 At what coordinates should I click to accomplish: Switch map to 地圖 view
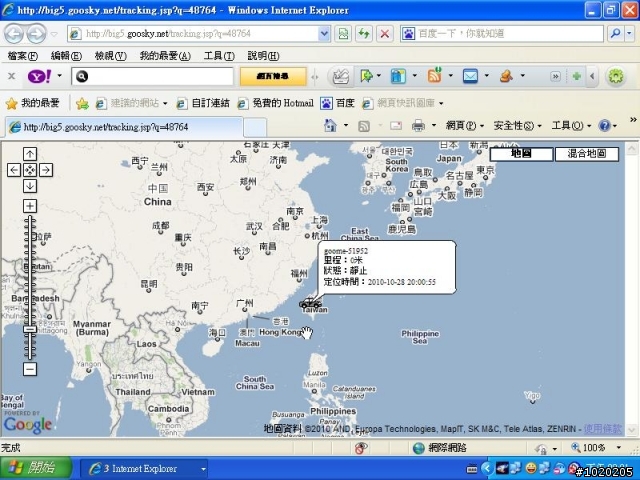521,154
